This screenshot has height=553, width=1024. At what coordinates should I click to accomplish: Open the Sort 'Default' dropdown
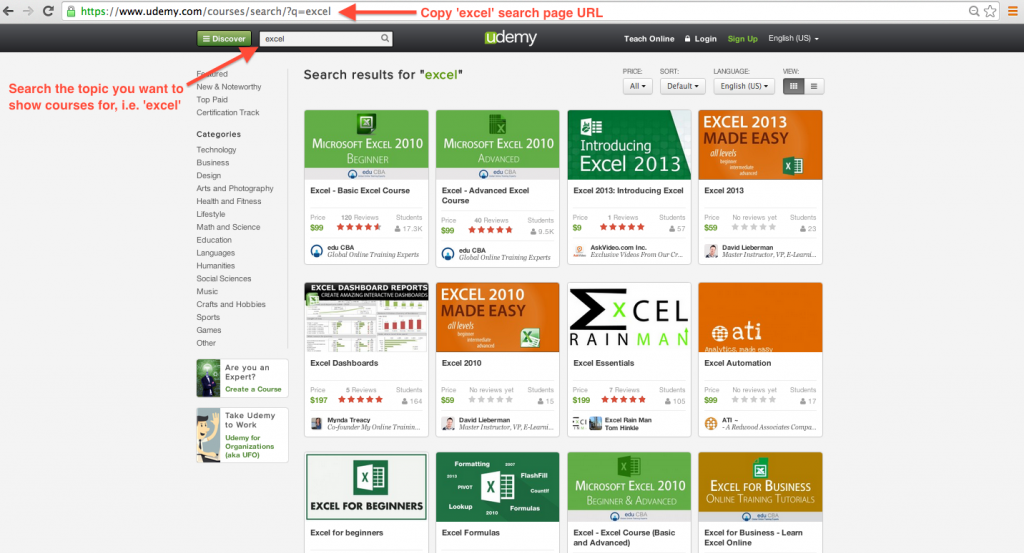(x=682, y=86)
